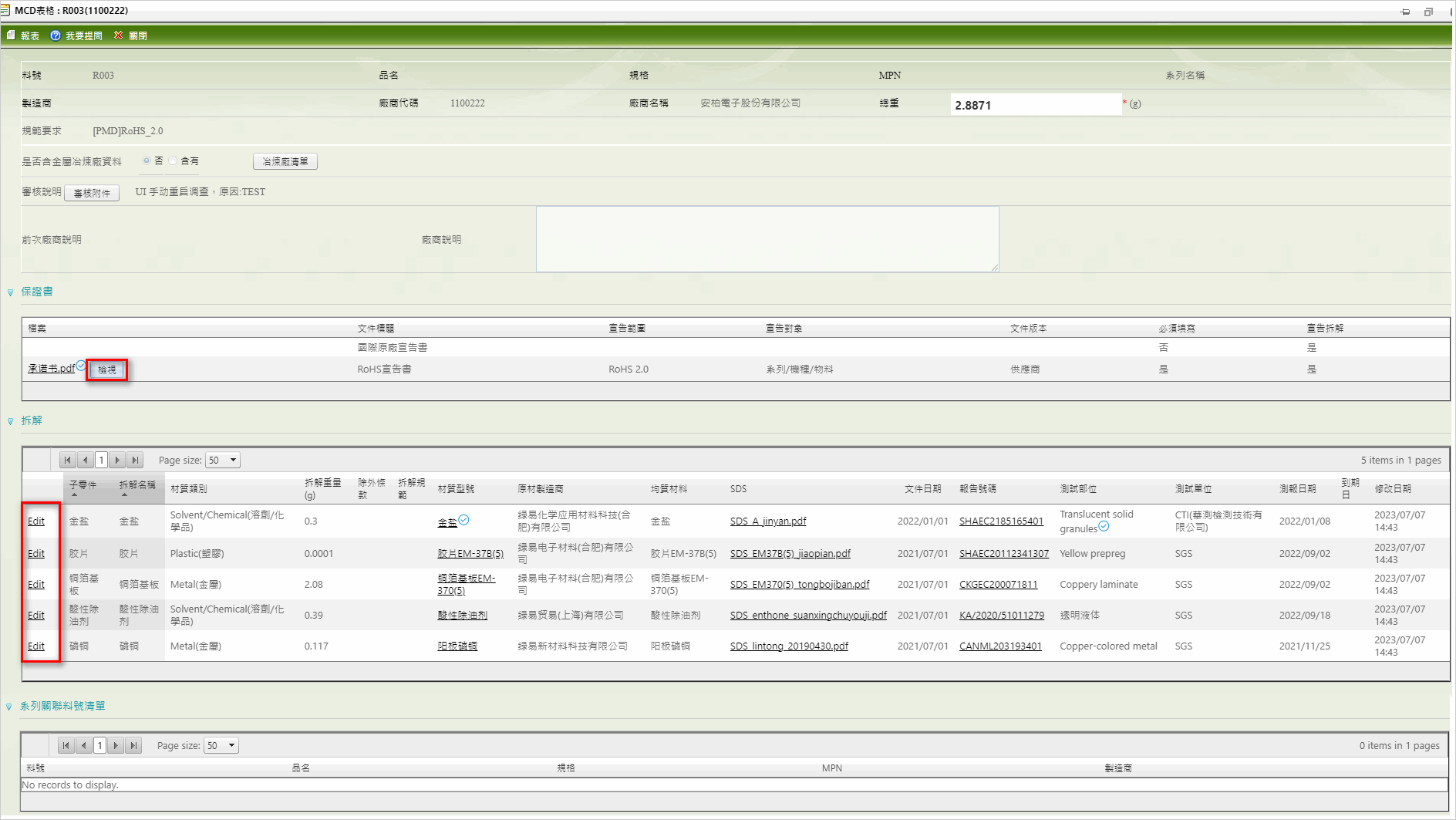
Task: Open the 報表 report menu item
Action: coord(22,35)
